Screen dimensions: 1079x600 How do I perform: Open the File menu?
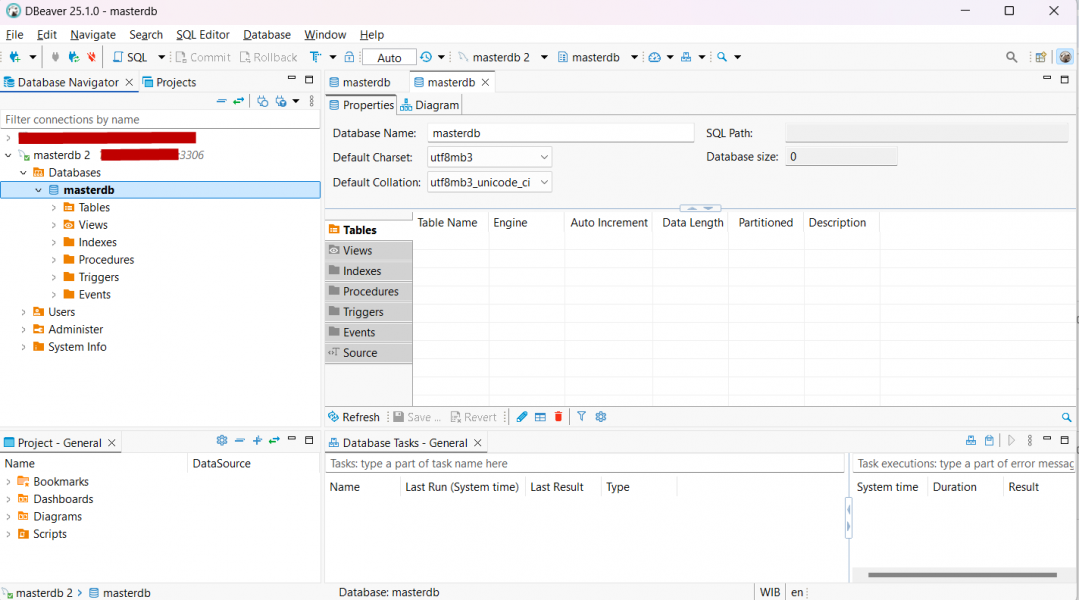click(14, 34)
